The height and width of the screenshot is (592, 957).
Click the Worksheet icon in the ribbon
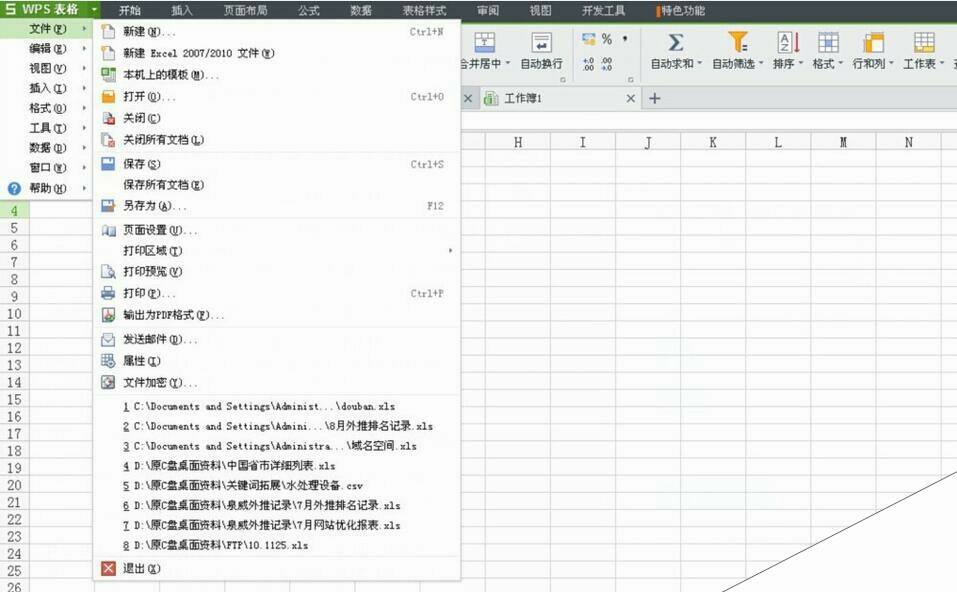click(x=924, y=42)
